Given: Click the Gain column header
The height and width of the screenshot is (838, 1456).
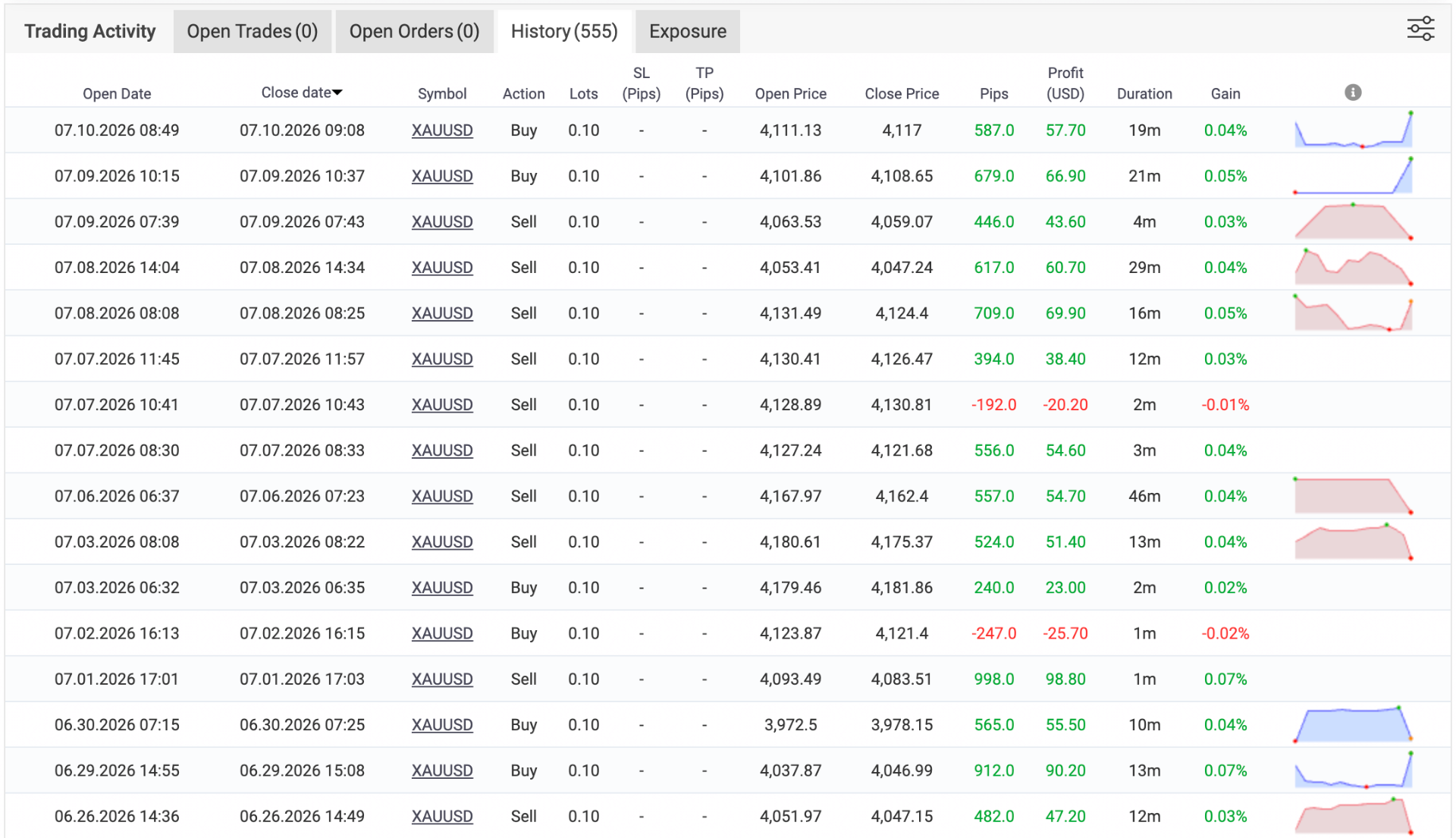Looking at the screenshot, I should [x=1225, y=94].
